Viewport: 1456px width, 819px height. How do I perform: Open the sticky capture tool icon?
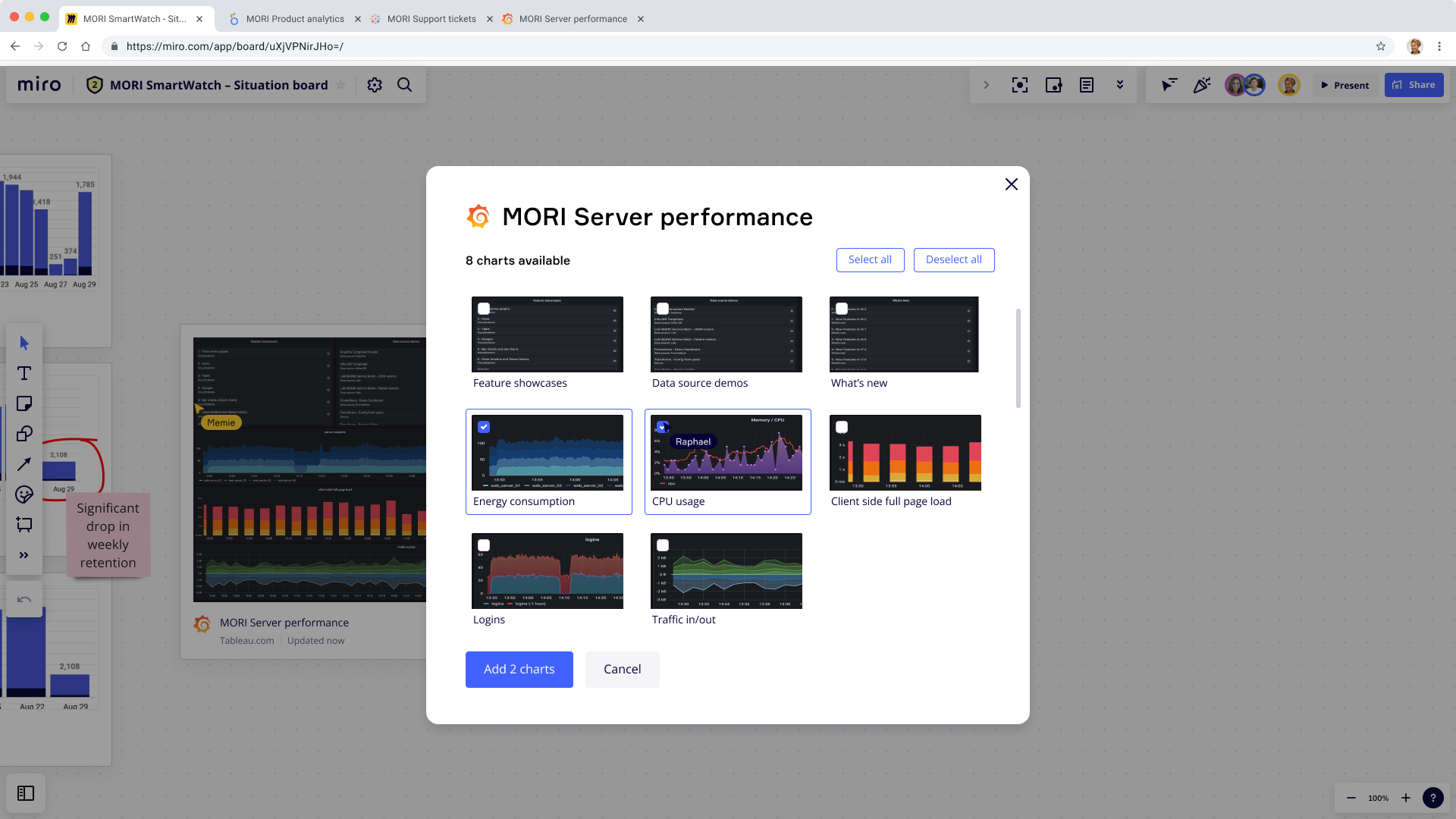click(x=1053, y=85)
